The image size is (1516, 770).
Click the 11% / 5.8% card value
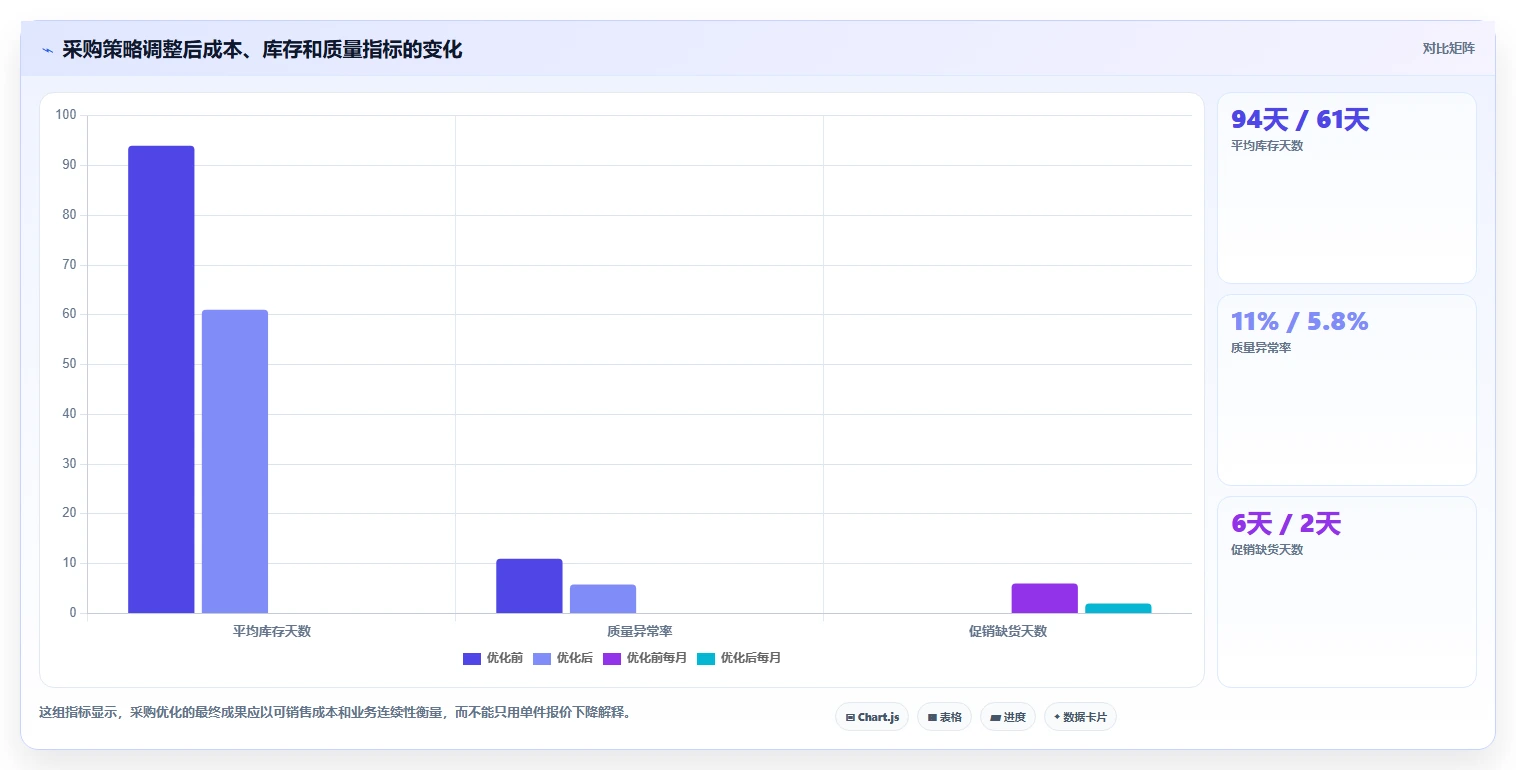pos(1299,322)
